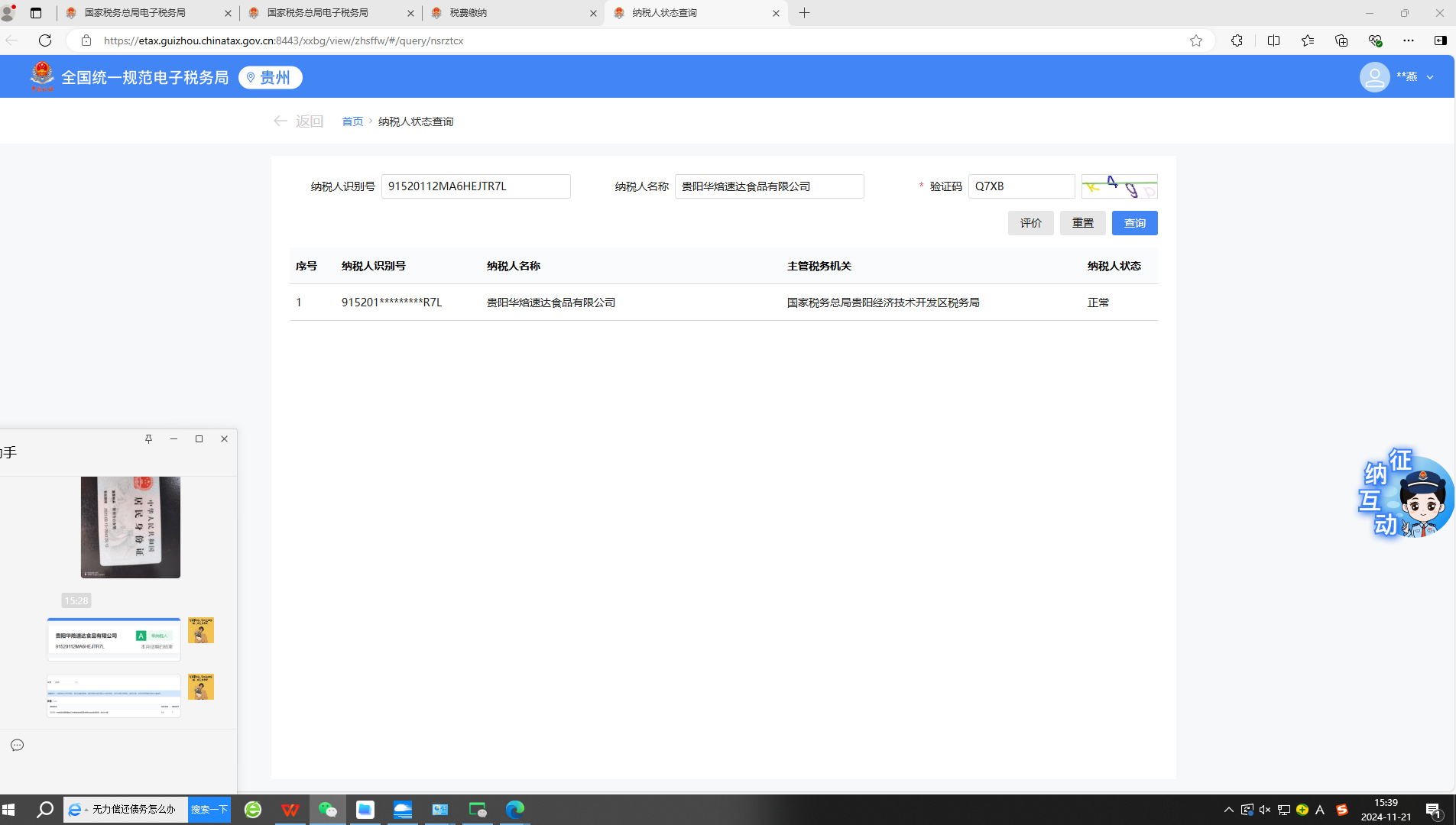Click the blue 查询 button

(1134, 223)
